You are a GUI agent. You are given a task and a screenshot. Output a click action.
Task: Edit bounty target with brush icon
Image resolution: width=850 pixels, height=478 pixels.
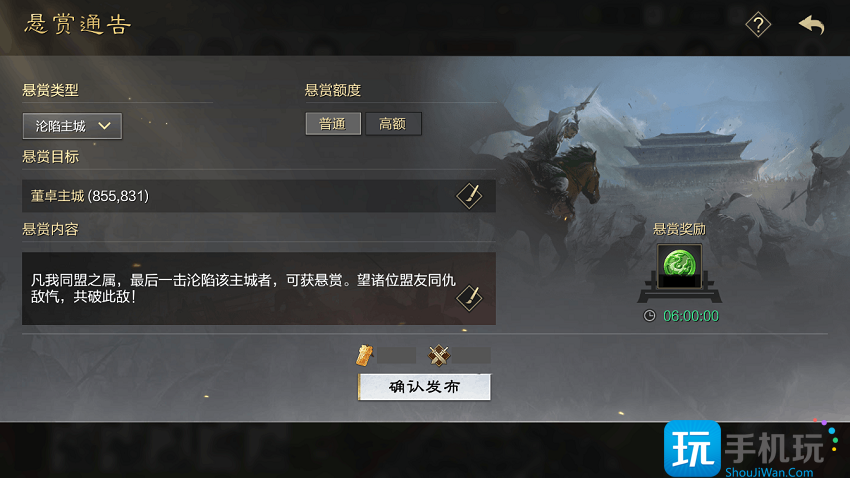pyautogui.click(x=469, y=196)
